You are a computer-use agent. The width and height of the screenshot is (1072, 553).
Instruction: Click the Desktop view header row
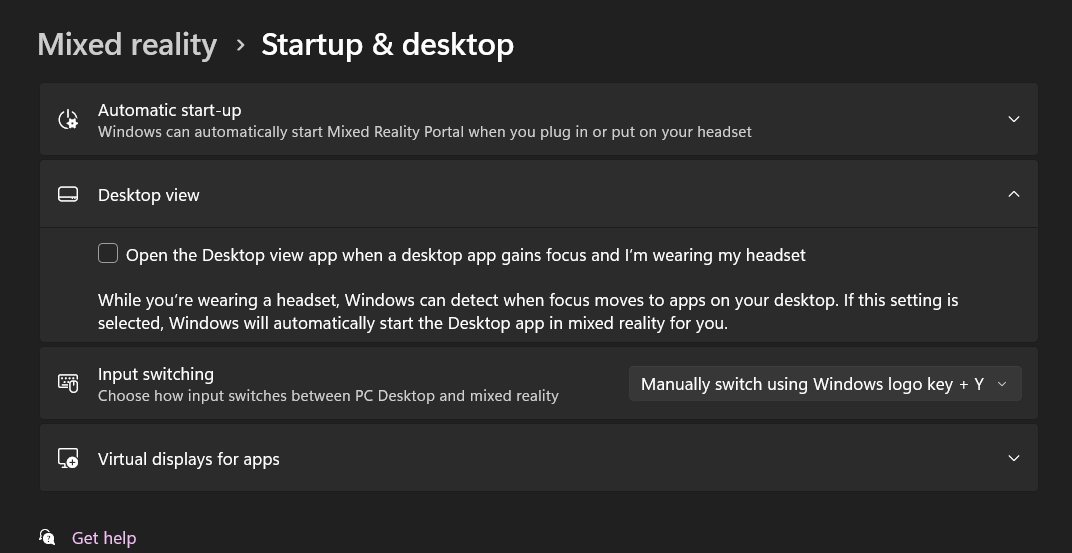click(x=539, y=194)
